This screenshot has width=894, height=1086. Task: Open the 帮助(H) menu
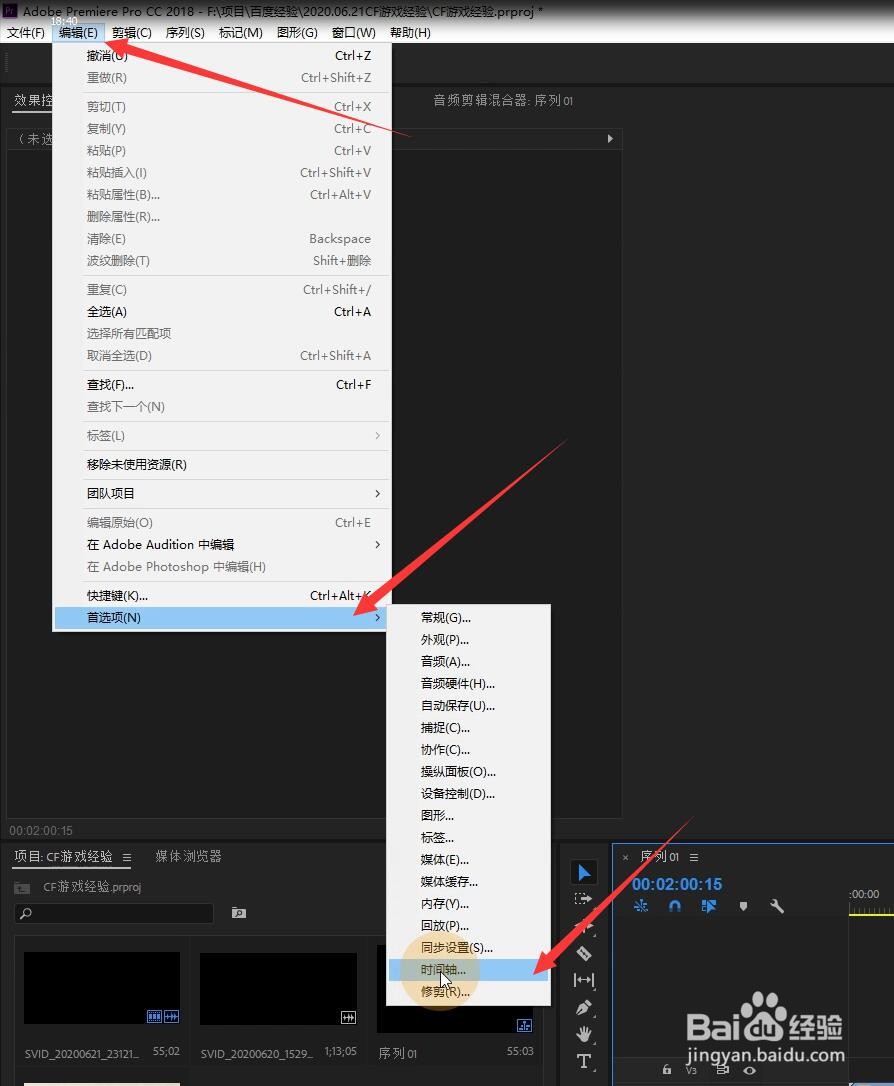[x=410, y=33]
